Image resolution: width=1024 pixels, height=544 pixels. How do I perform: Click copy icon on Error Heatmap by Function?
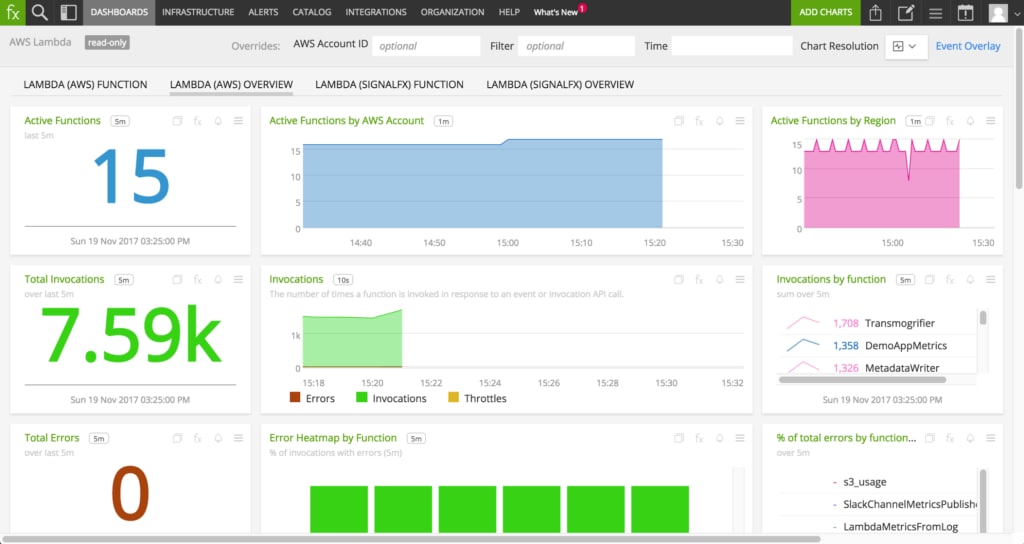pos(679,438)
